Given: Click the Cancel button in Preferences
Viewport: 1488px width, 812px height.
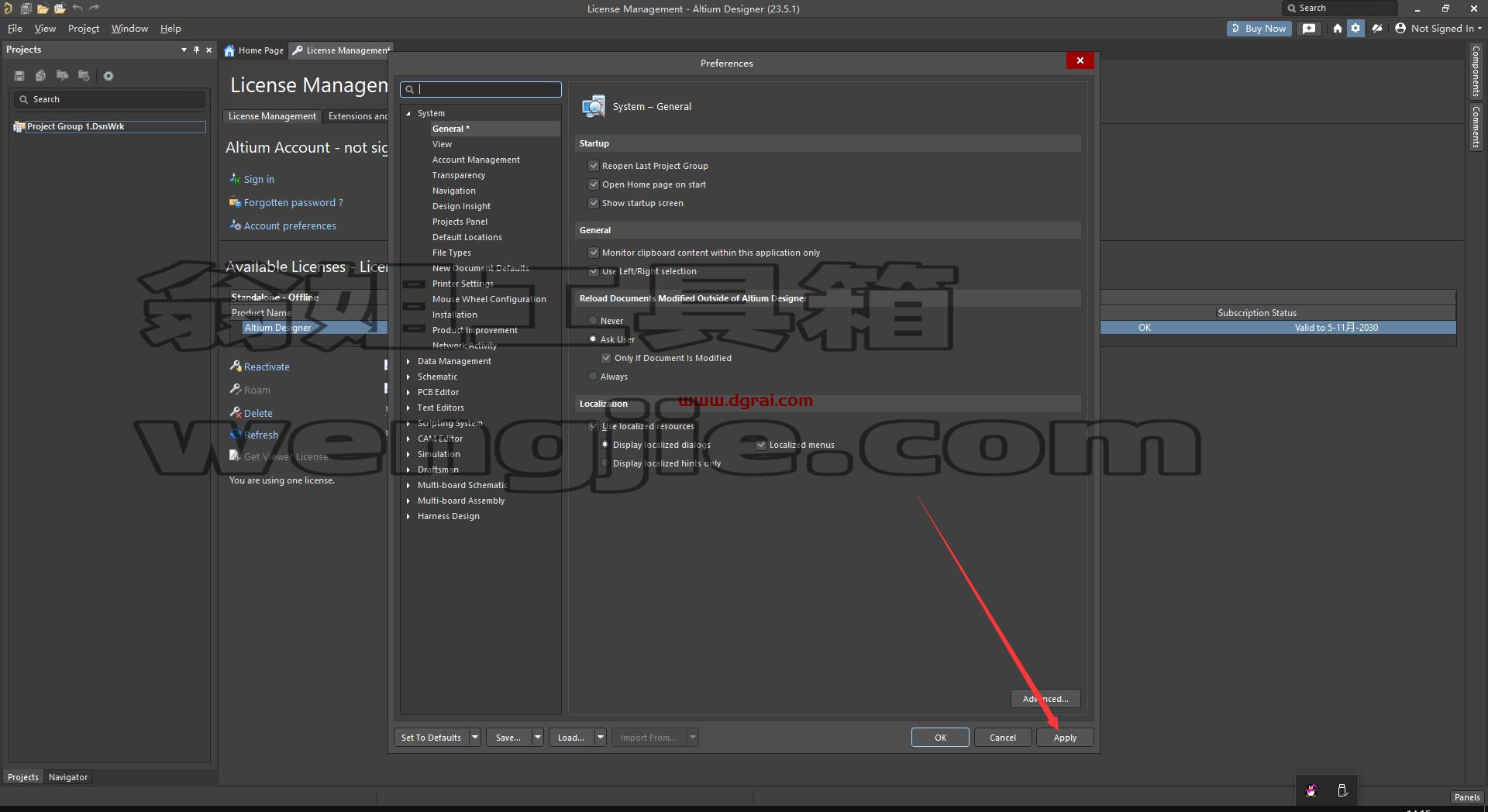Looking at the screenshot, I should [x=1003, y=738].
